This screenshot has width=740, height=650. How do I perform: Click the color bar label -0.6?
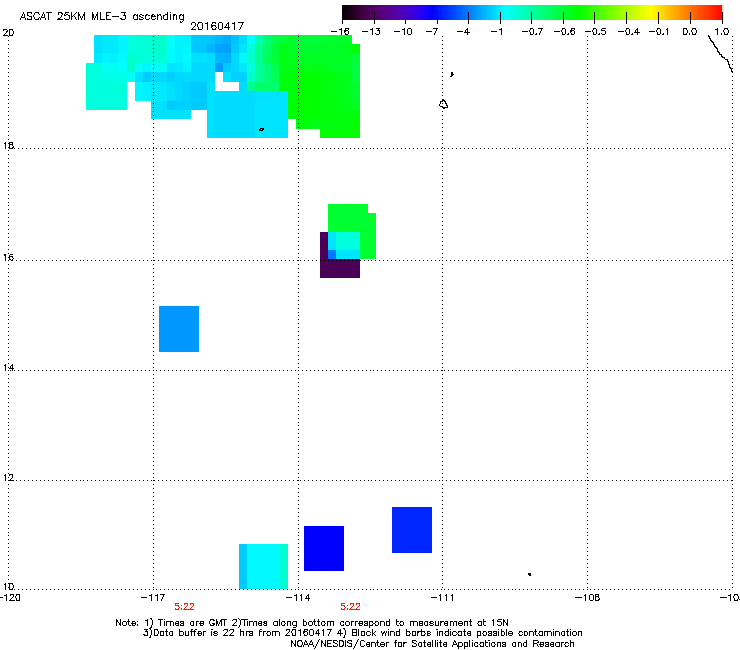564,32
